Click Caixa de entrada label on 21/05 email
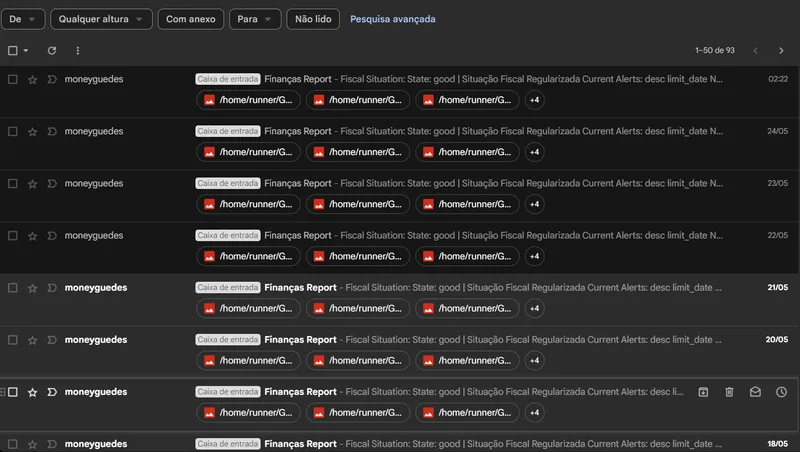Screen dimensions: 800x452 [x=228, y=287]
